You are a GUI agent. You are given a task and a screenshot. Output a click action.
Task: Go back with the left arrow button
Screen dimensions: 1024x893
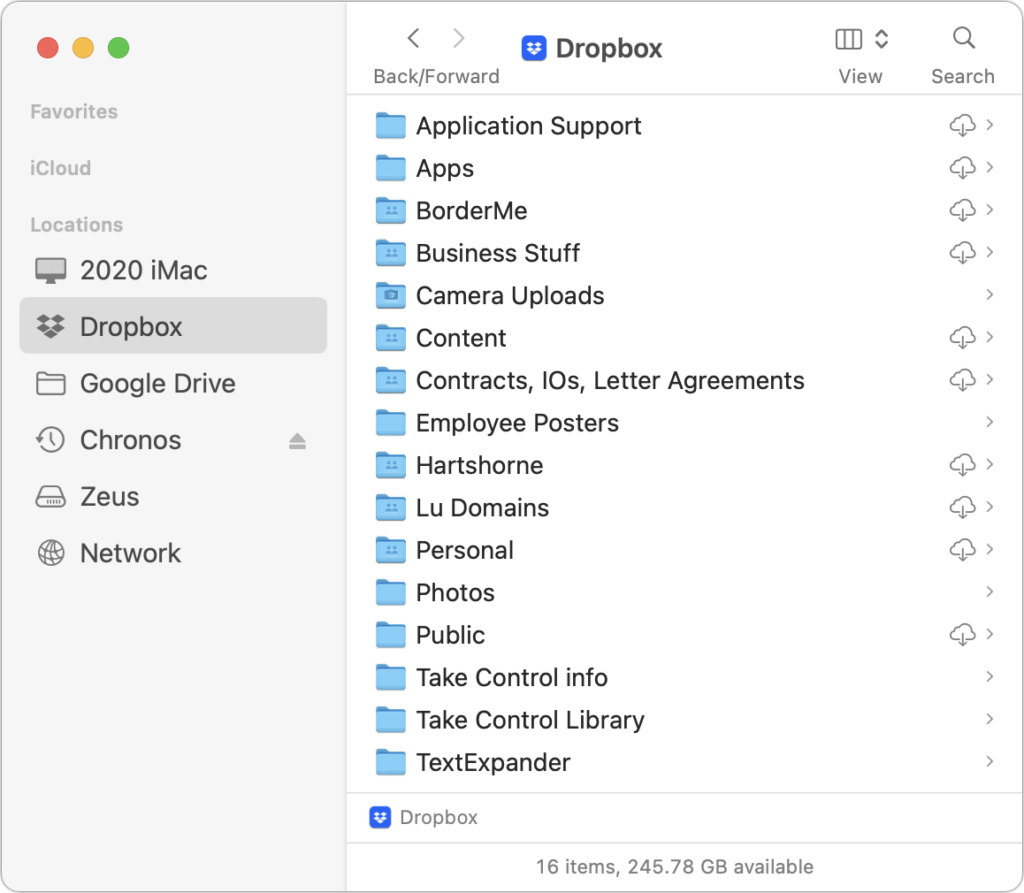pyautogui.click(x=413, y=38)
